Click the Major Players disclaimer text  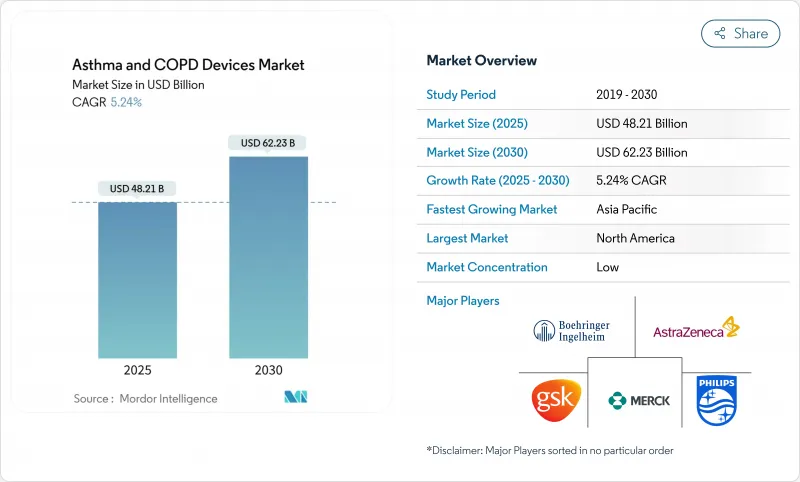click(550, 451)
